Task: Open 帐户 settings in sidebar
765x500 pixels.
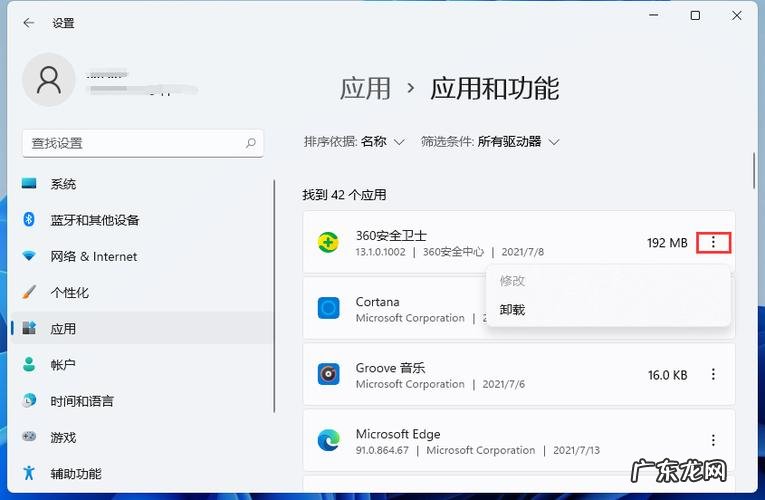Action: [x=63, y=365]
